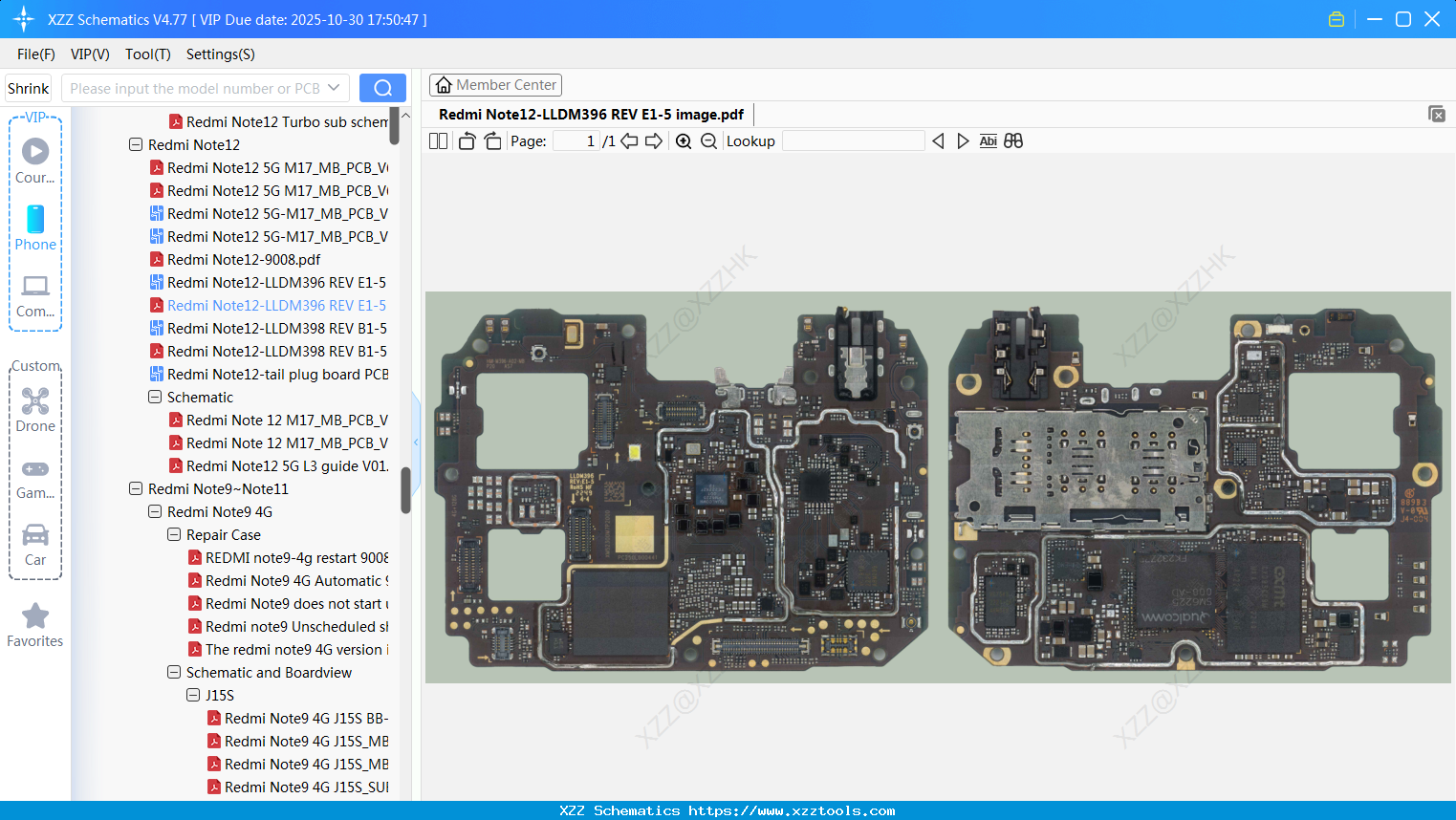Zoom out of the PDF page
This screenshot has height=820, width=1456.
pyautogui.click(x=707, y=140)
